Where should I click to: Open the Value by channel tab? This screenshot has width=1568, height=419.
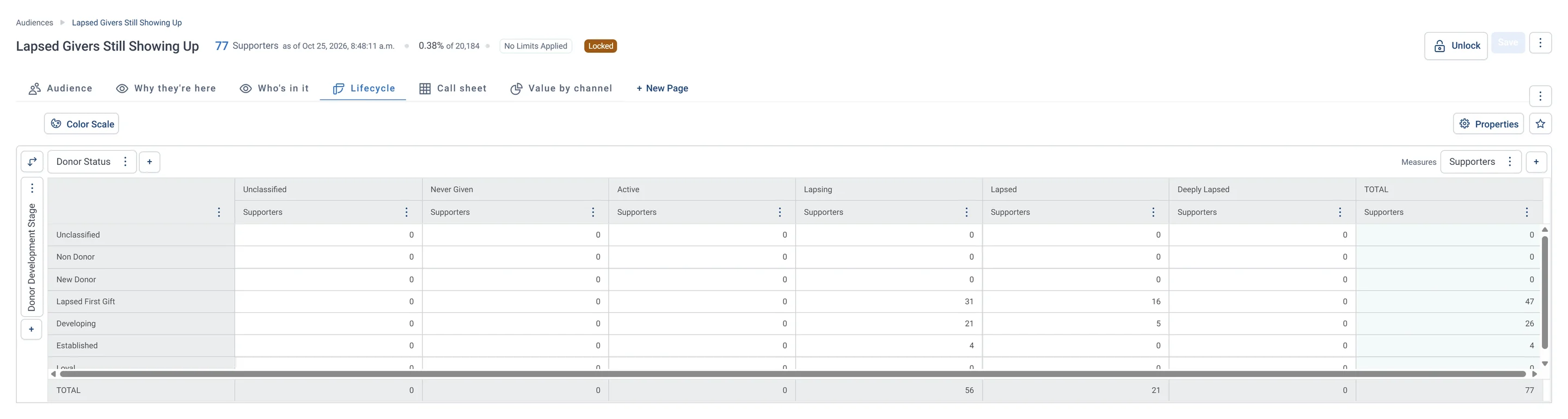pyautogui.click(x=561, y=89)
